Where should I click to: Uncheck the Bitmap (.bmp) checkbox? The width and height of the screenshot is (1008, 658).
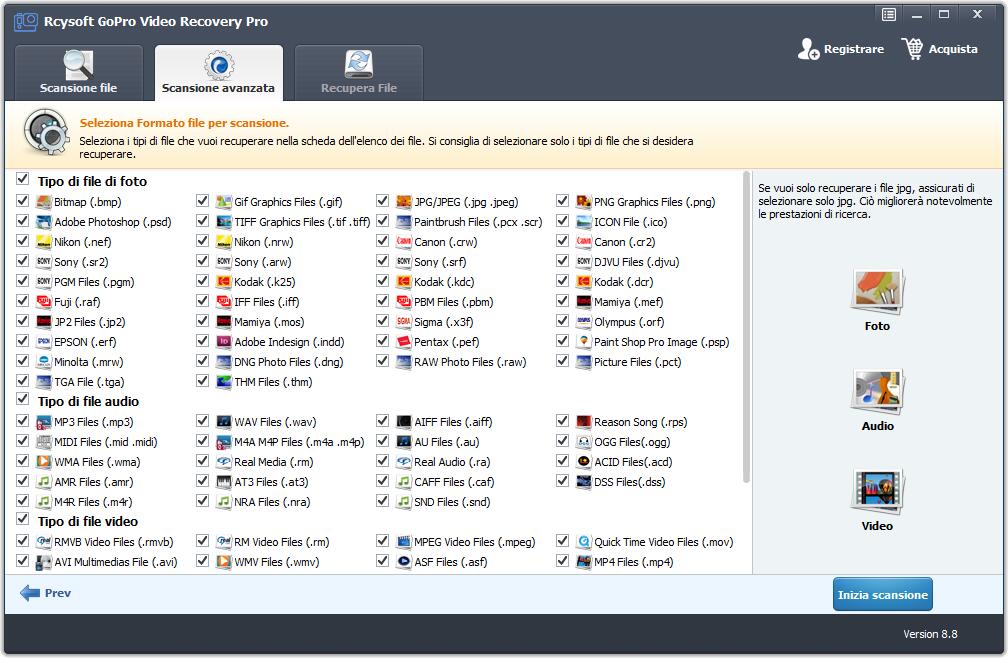tap(23, 201)
